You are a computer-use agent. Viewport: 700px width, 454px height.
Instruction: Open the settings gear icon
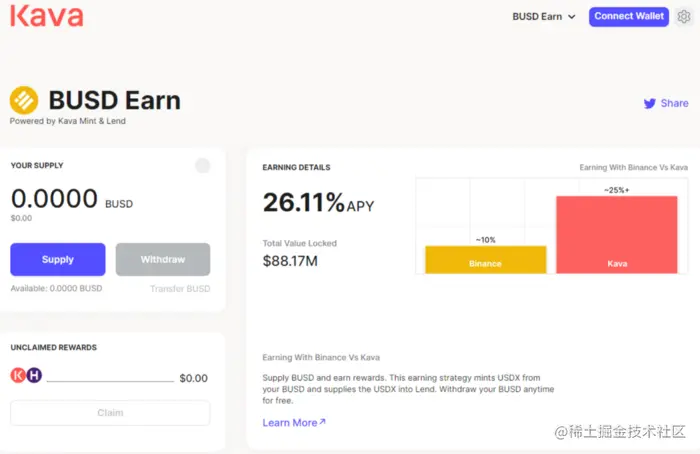point(684,17)
